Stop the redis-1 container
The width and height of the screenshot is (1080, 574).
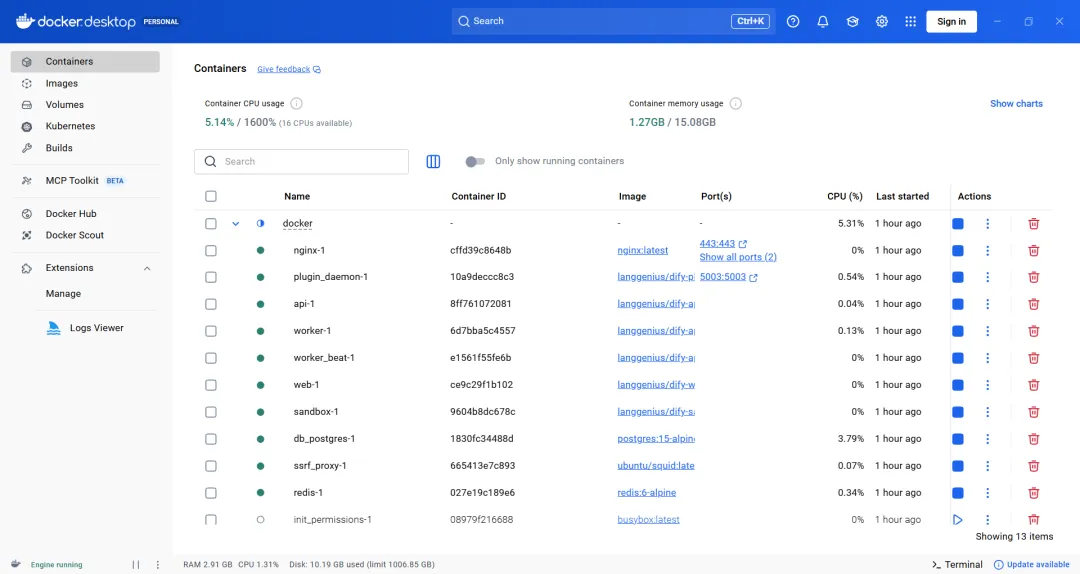tap(957, 493)
